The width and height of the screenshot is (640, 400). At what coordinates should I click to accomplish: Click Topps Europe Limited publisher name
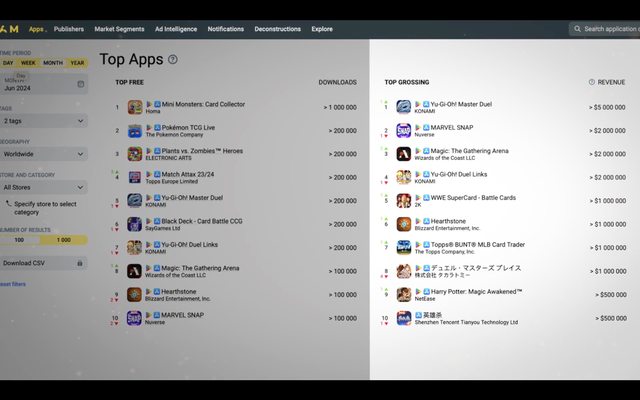coord(171,182)
